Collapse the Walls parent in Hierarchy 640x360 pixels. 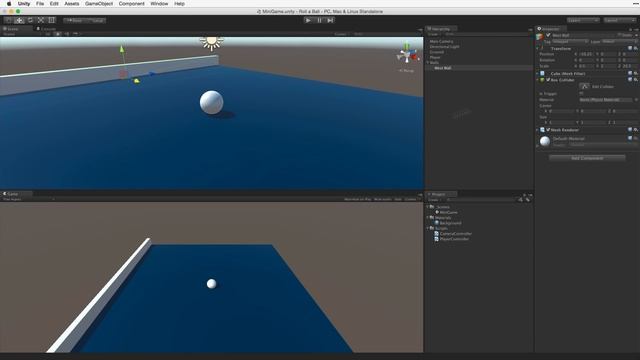point(428,62)
